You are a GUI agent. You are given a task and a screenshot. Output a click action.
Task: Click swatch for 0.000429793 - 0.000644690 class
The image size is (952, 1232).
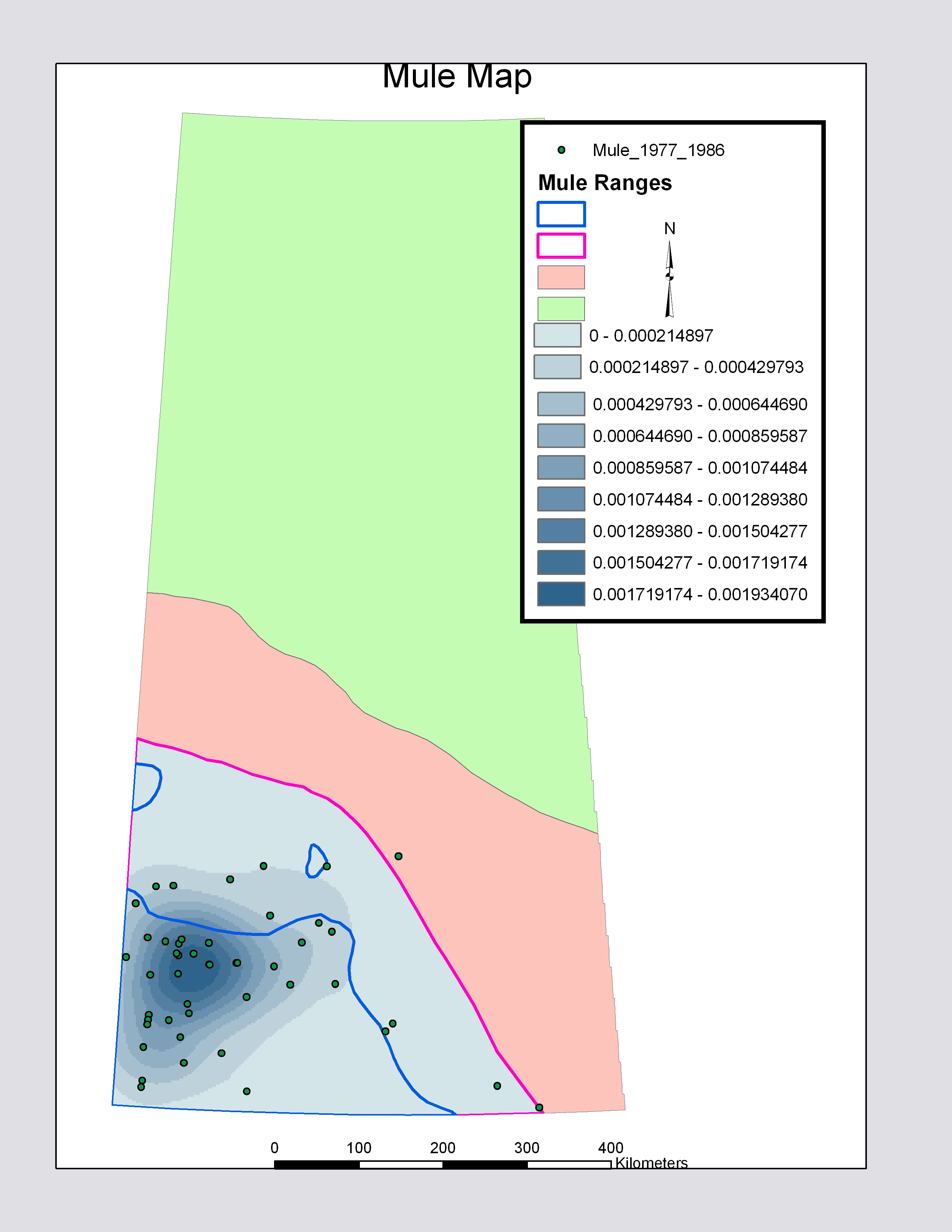pyautogui.click(x=561, y=404)
